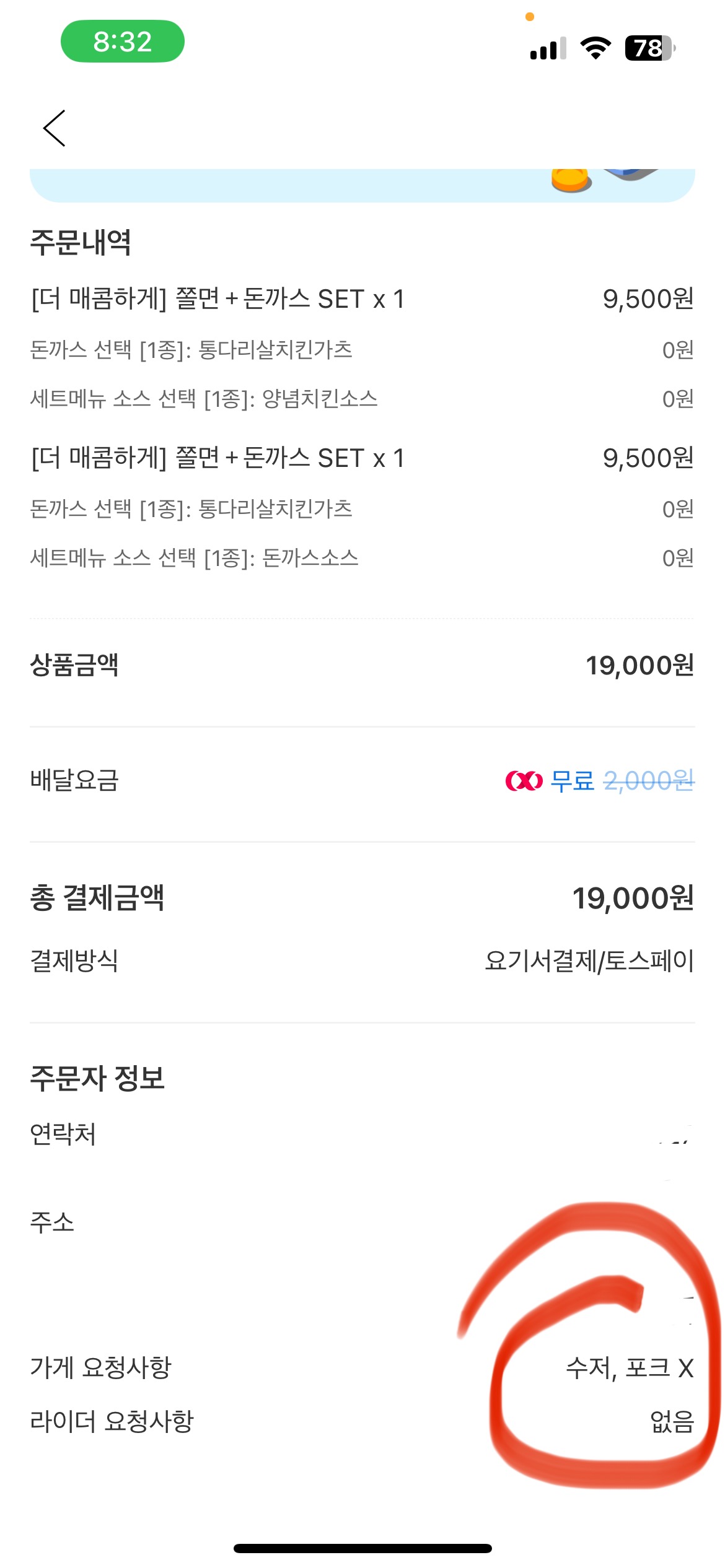
Task: Tap the 상품금액 19,000원 row
Action: 362,665
